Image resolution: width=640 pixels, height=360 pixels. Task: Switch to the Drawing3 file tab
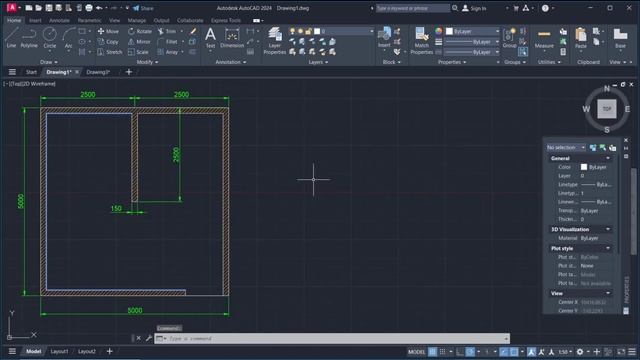[98, 72]
